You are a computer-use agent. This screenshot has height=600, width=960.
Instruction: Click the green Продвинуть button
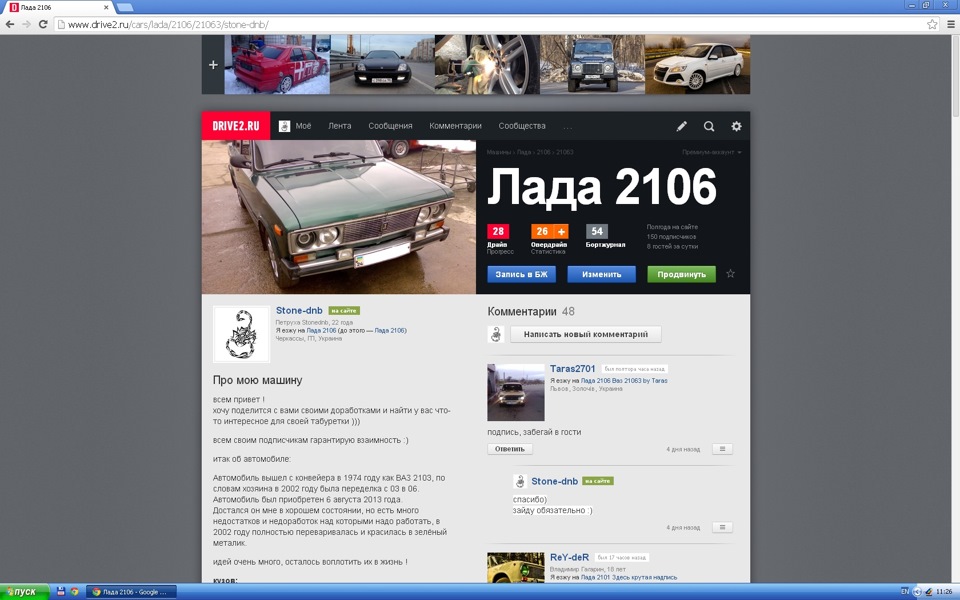[x=681, y=274]
